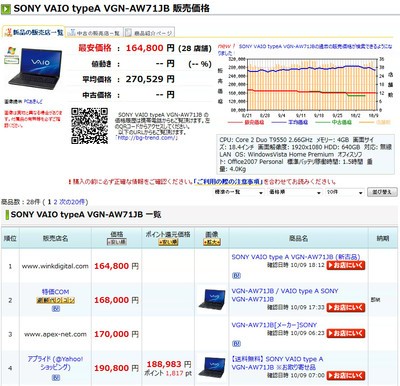
Task: Click the small icon under apex-net product name
Action: click(x=236, y=344)
